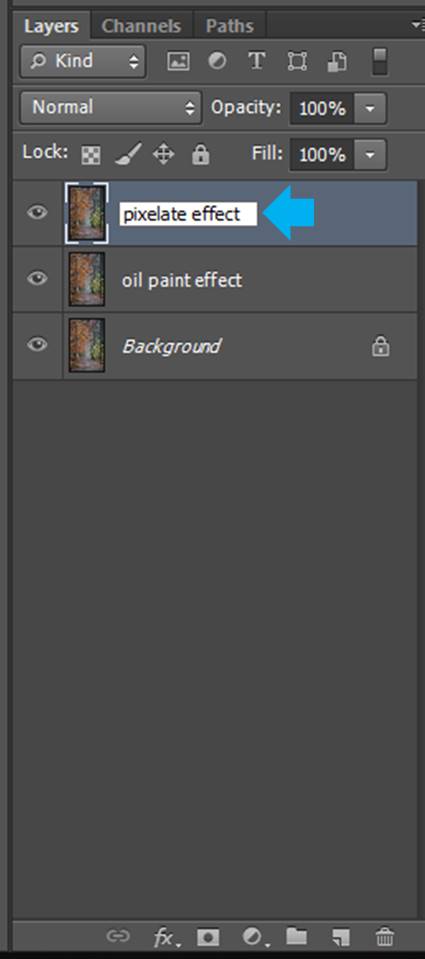Filter by type layers T icon
This screenshot has height=959, width=425.
tap(256, 61)
